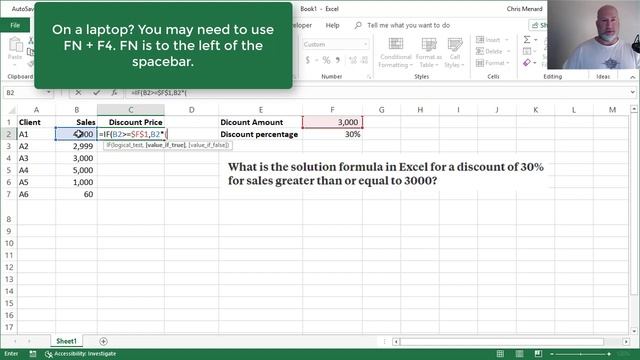Image resolution: width=640 pixels, height=360 pixels.
Task: Expand the Format dropdown arrow
Action: [508, 63]
